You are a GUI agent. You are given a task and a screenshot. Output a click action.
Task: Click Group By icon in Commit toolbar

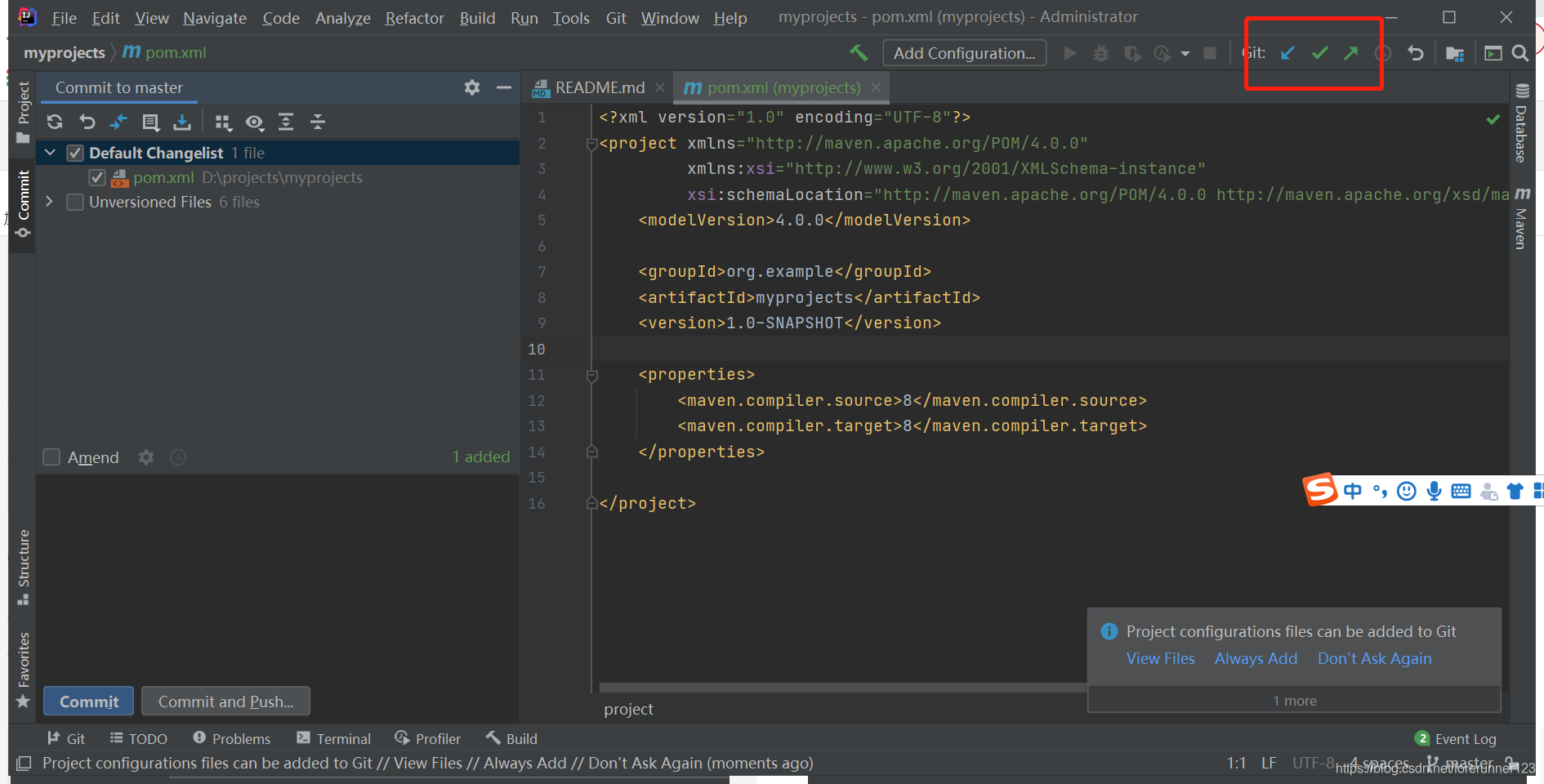(x=223, y=122)
